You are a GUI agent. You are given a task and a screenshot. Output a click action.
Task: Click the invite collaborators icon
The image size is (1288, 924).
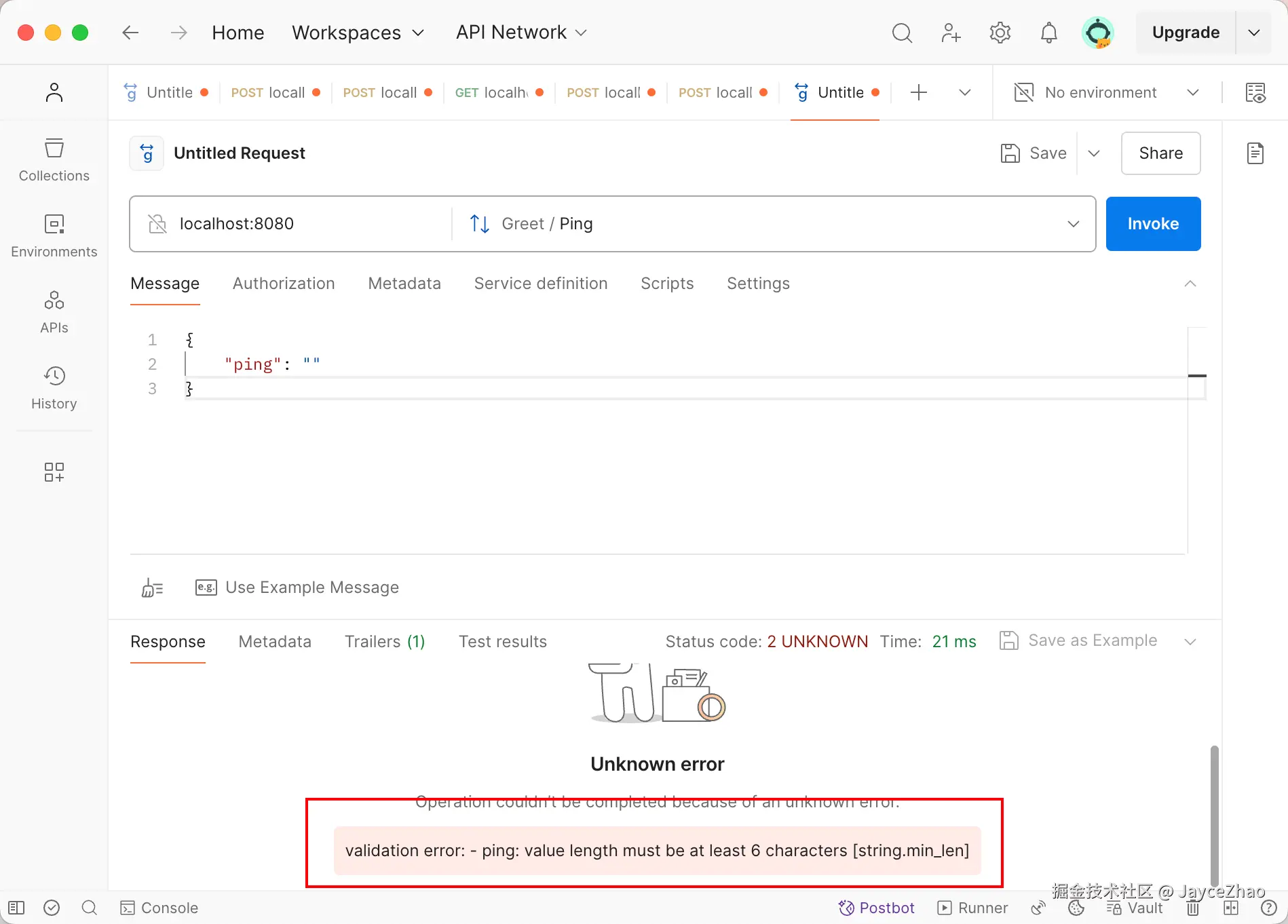tap(951, 33)
